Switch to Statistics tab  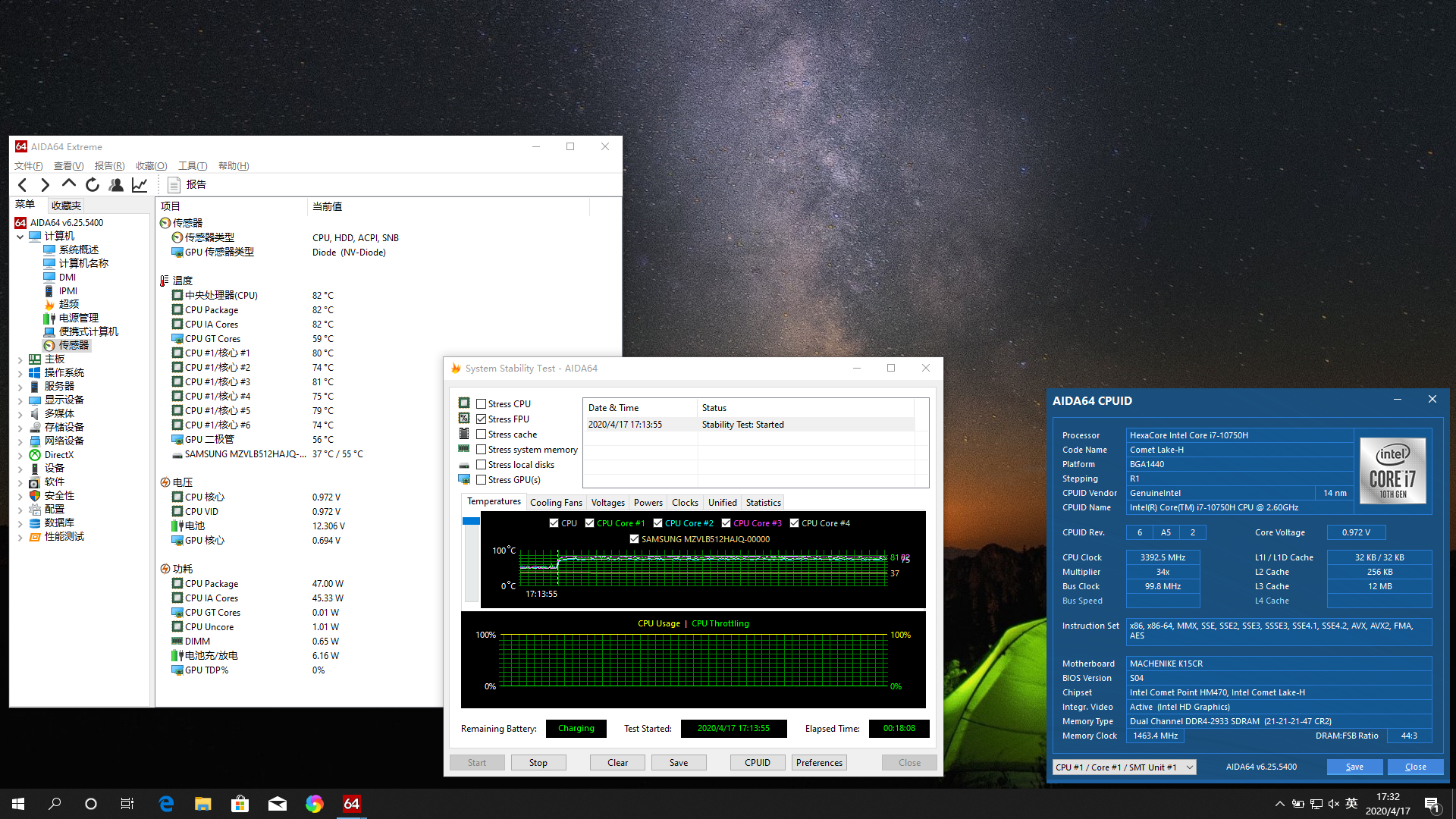click(x=763, y=503)
